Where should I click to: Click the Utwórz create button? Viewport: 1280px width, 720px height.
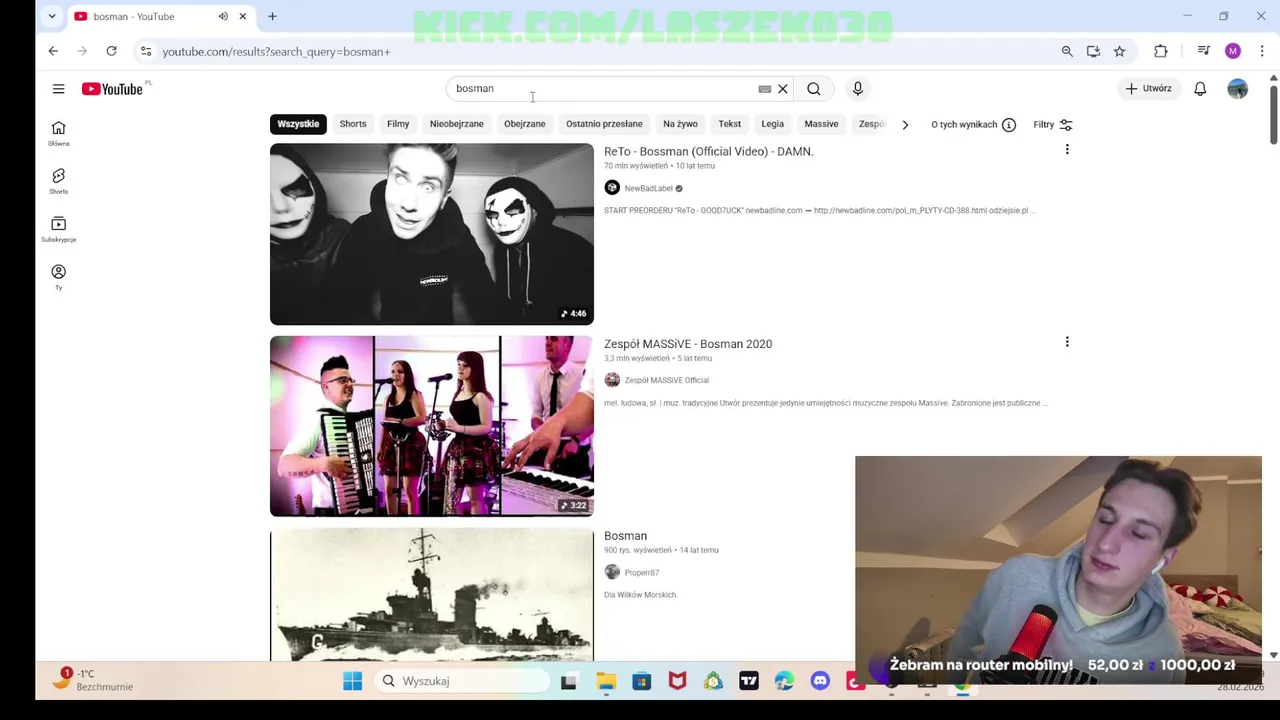click(1147, 89)
